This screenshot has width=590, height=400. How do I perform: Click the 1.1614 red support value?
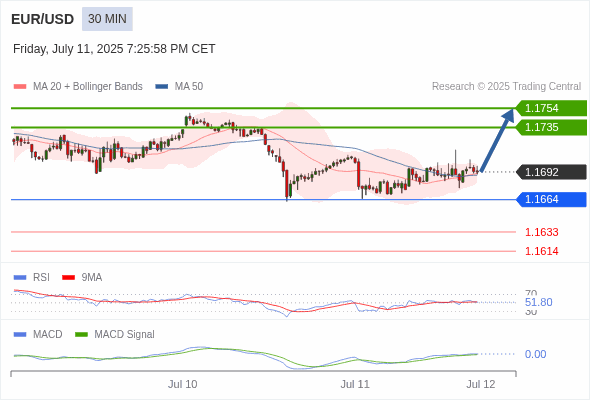541,251
